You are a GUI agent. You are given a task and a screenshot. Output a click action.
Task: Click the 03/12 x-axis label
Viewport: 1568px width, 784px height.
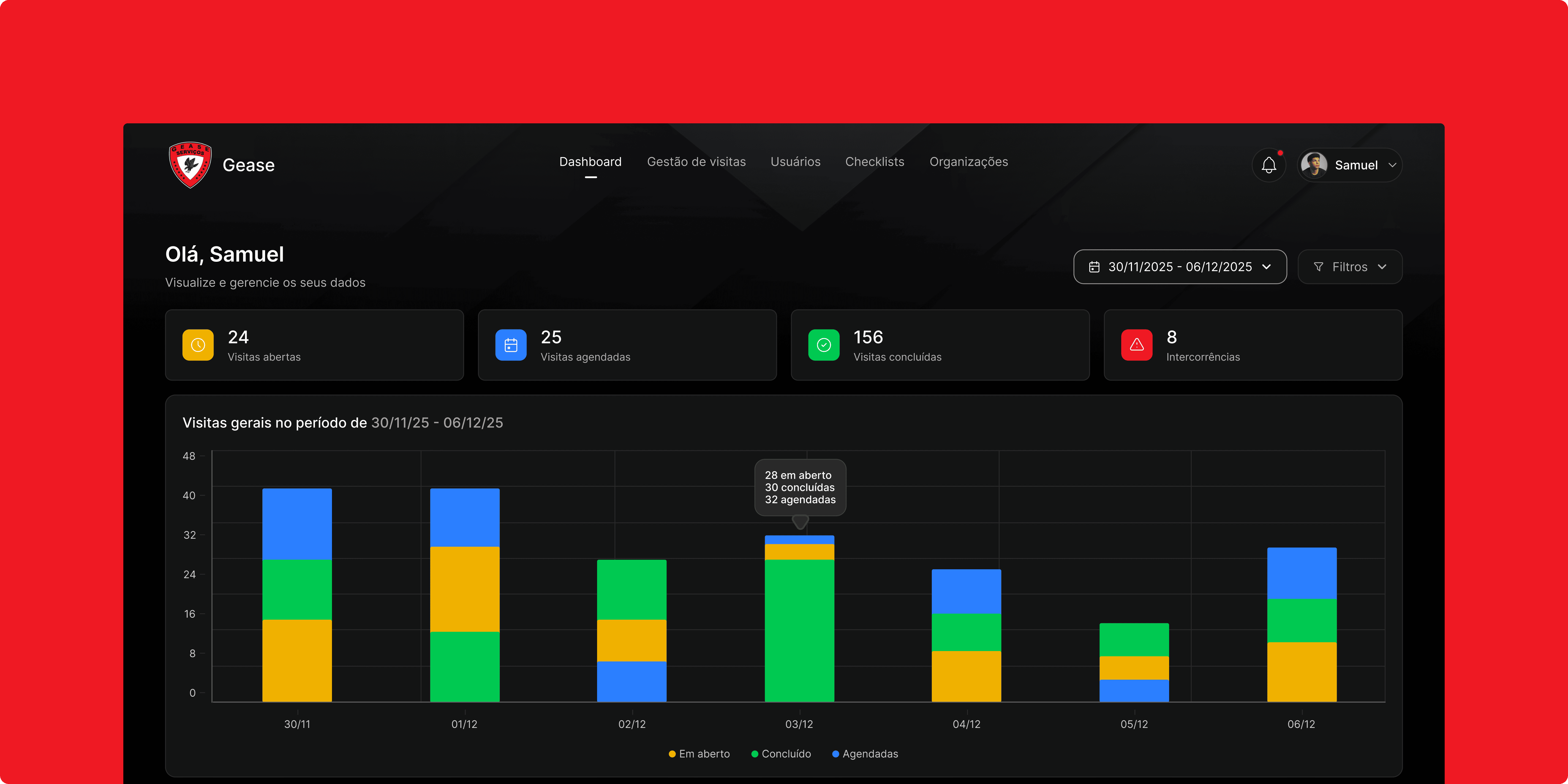799,724
